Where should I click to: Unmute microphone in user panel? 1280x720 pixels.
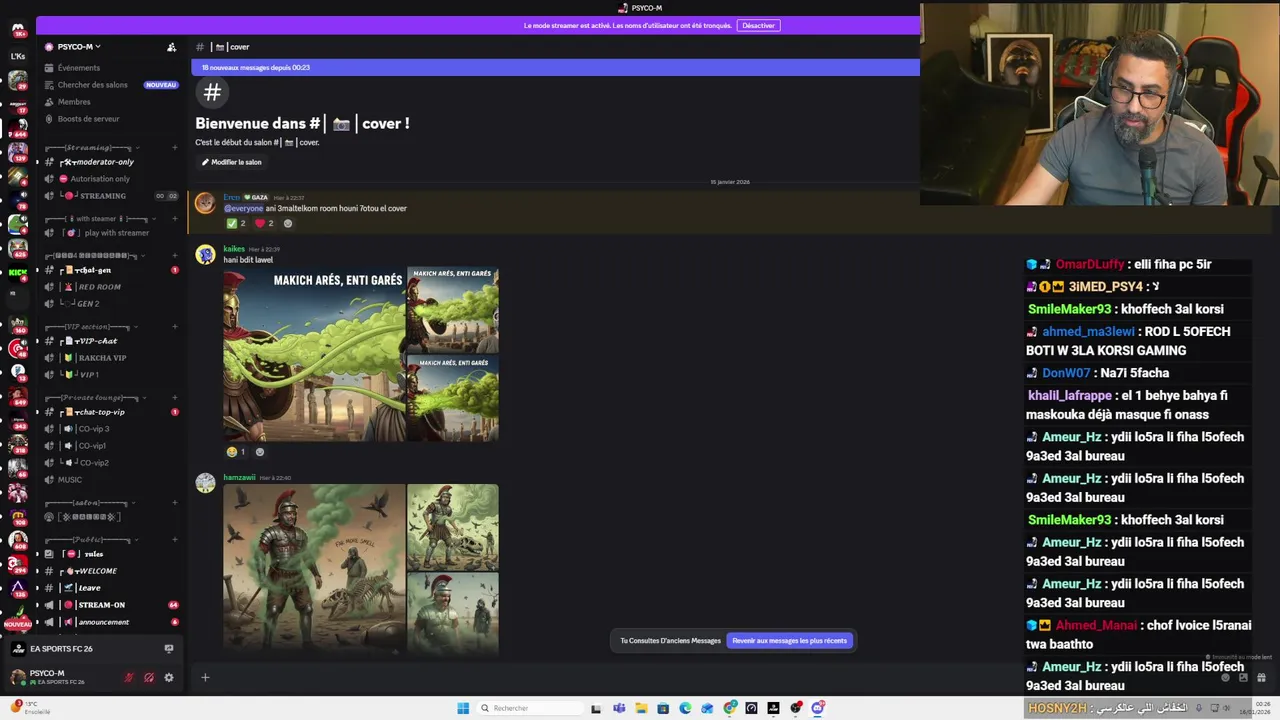pyautogui.click(x=128, y=677)
